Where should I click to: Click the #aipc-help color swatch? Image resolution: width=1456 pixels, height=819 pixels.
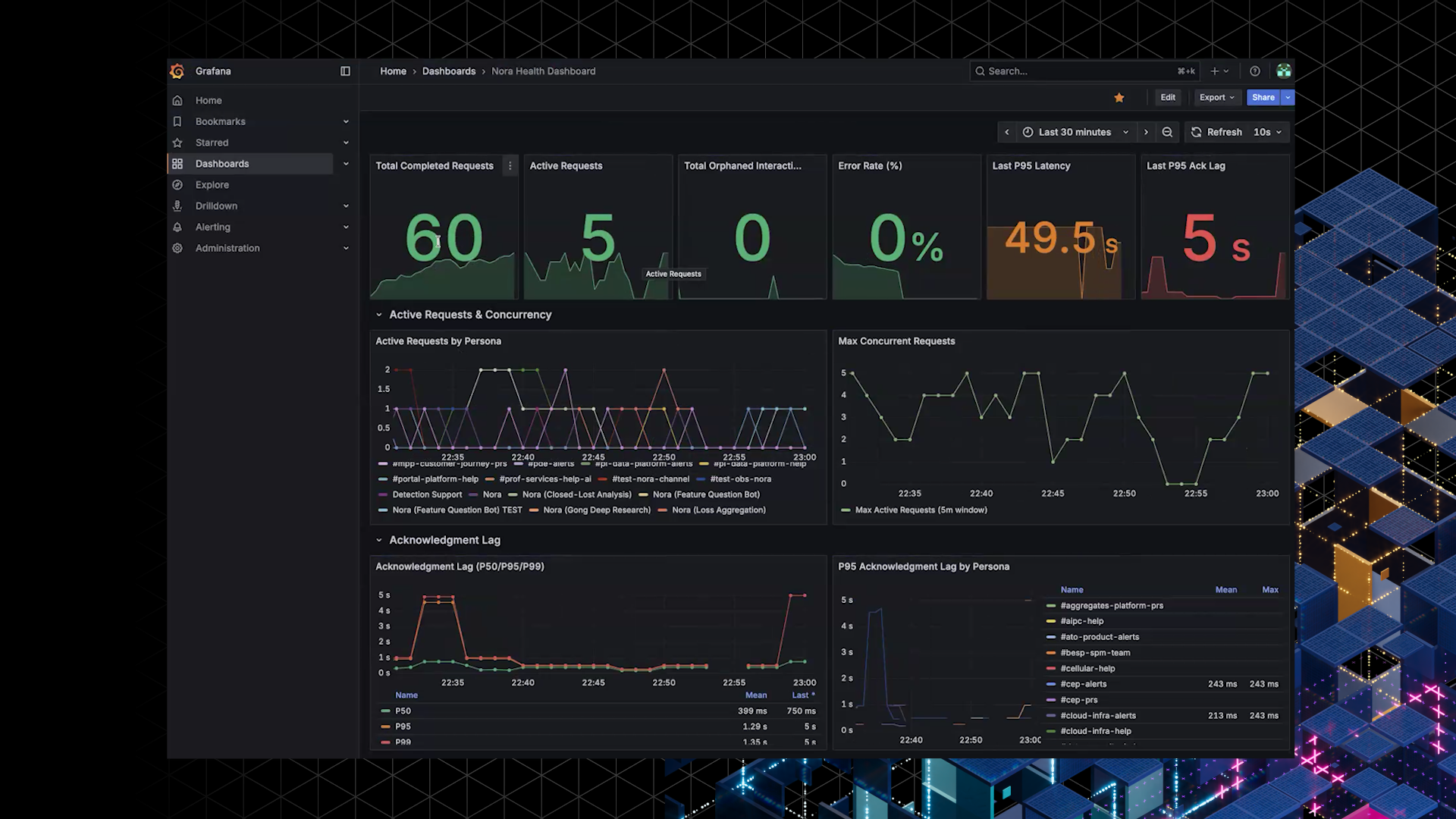pyautogui.click(x=1051, y=622)
